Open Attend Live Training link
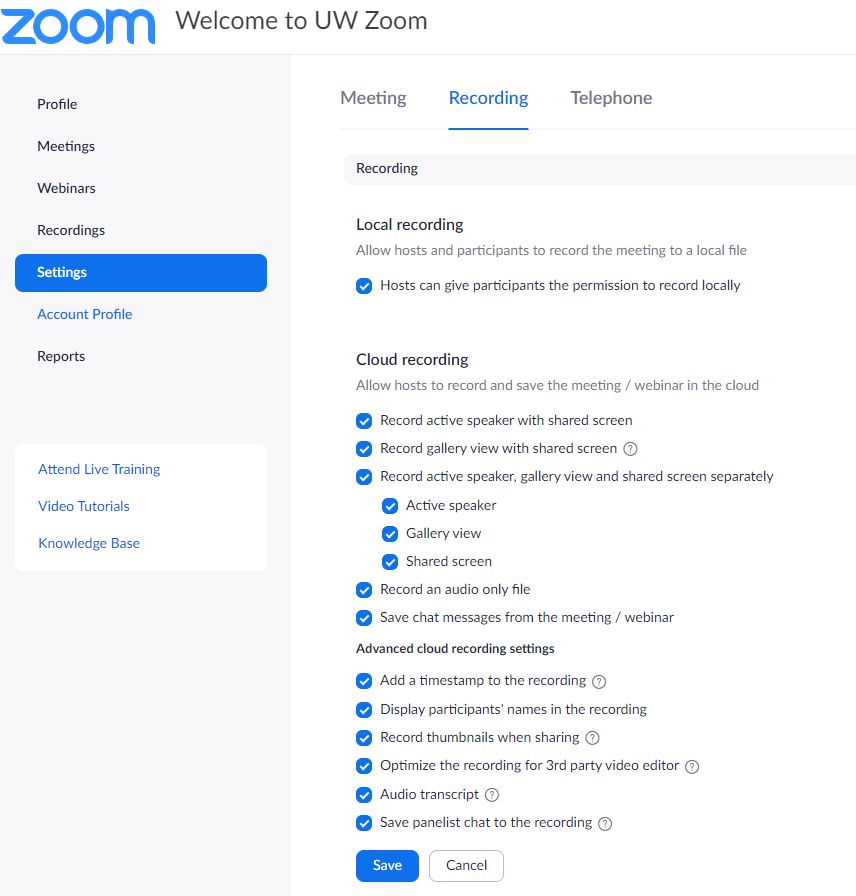 point(99,469)
